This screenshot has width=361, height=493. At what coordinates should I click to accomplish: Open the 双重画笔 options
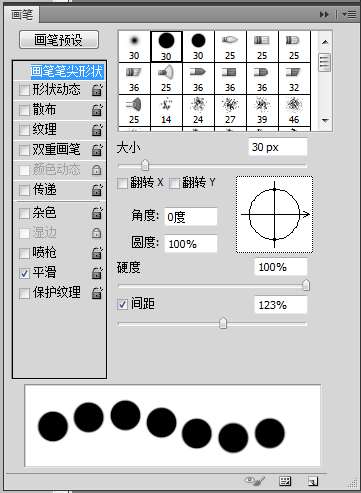point(56,150)
